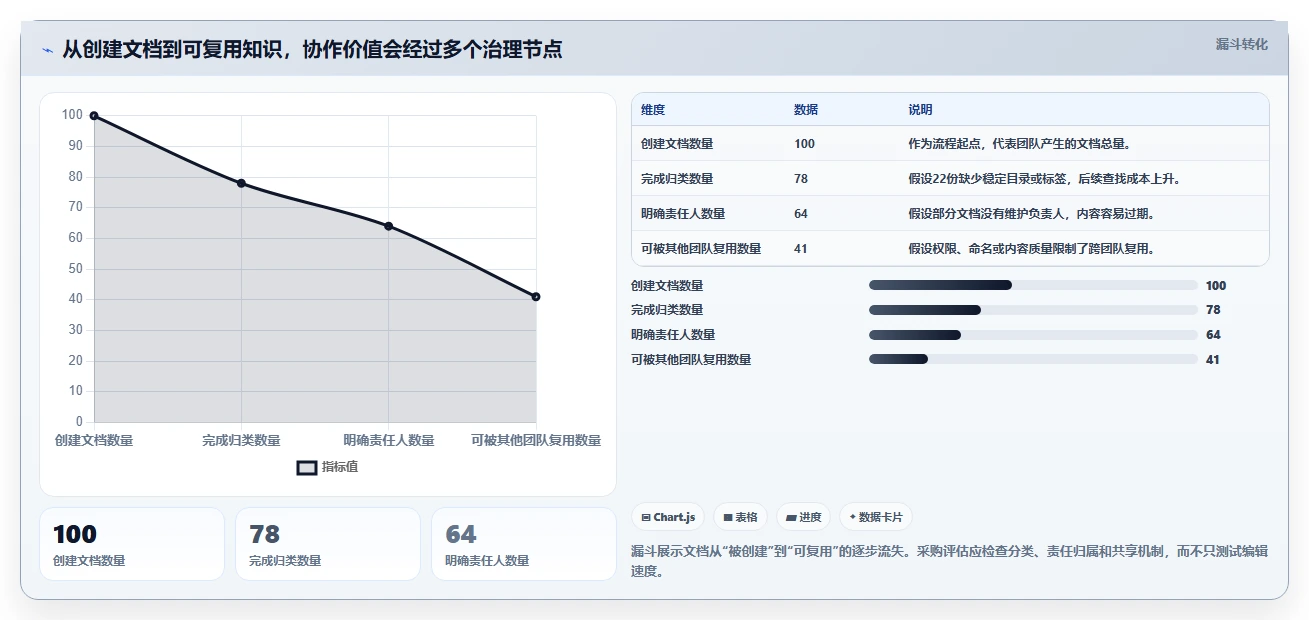Click x-axis label 可被其他团队复用数量
Screen dimensions: 1309x620
pos(536,440)
